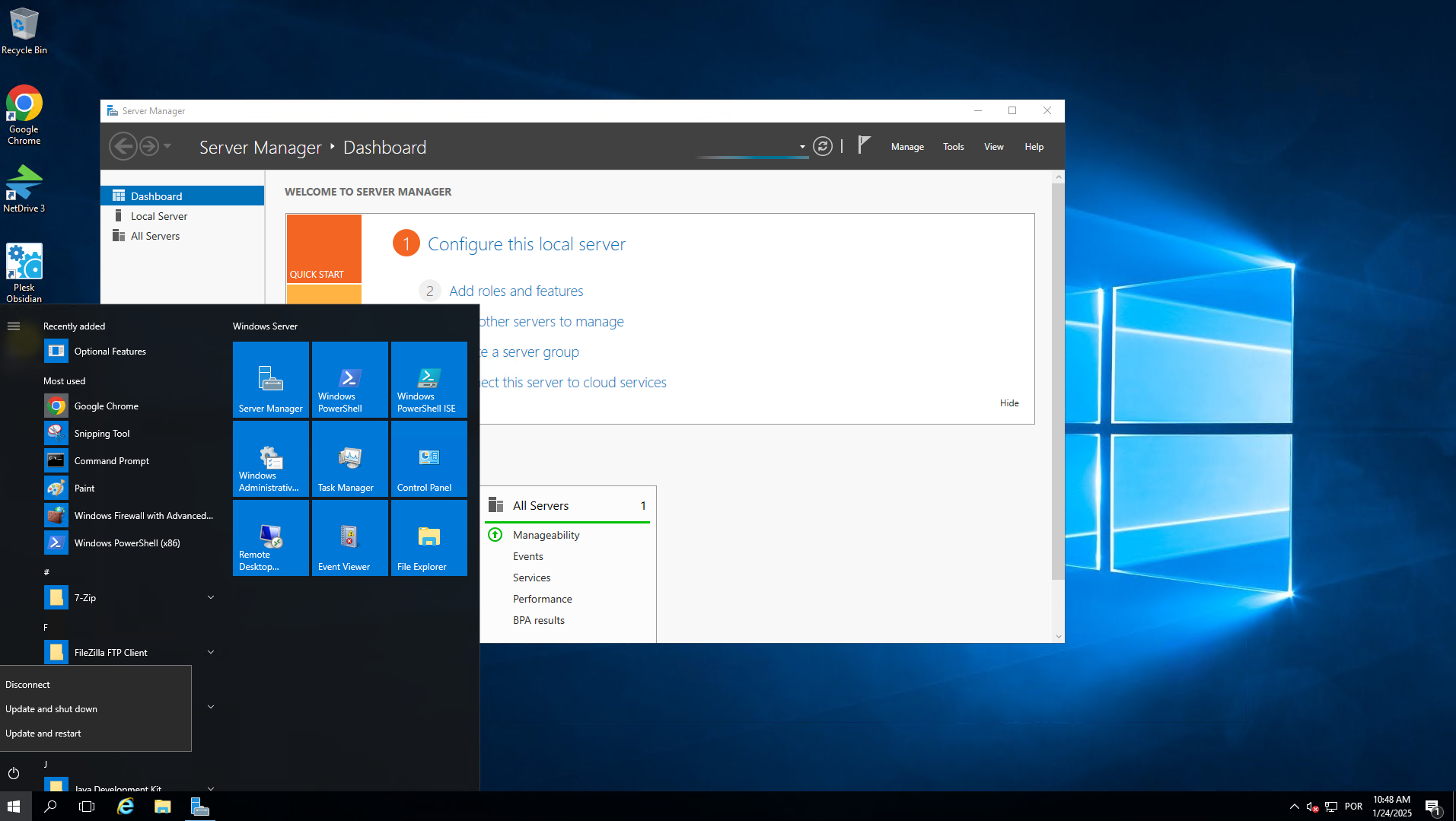Image resolution: width=1456 pixels, height=821 pixels.
Task: Go back with Server Manager back arrow
Action: point(123,146)
